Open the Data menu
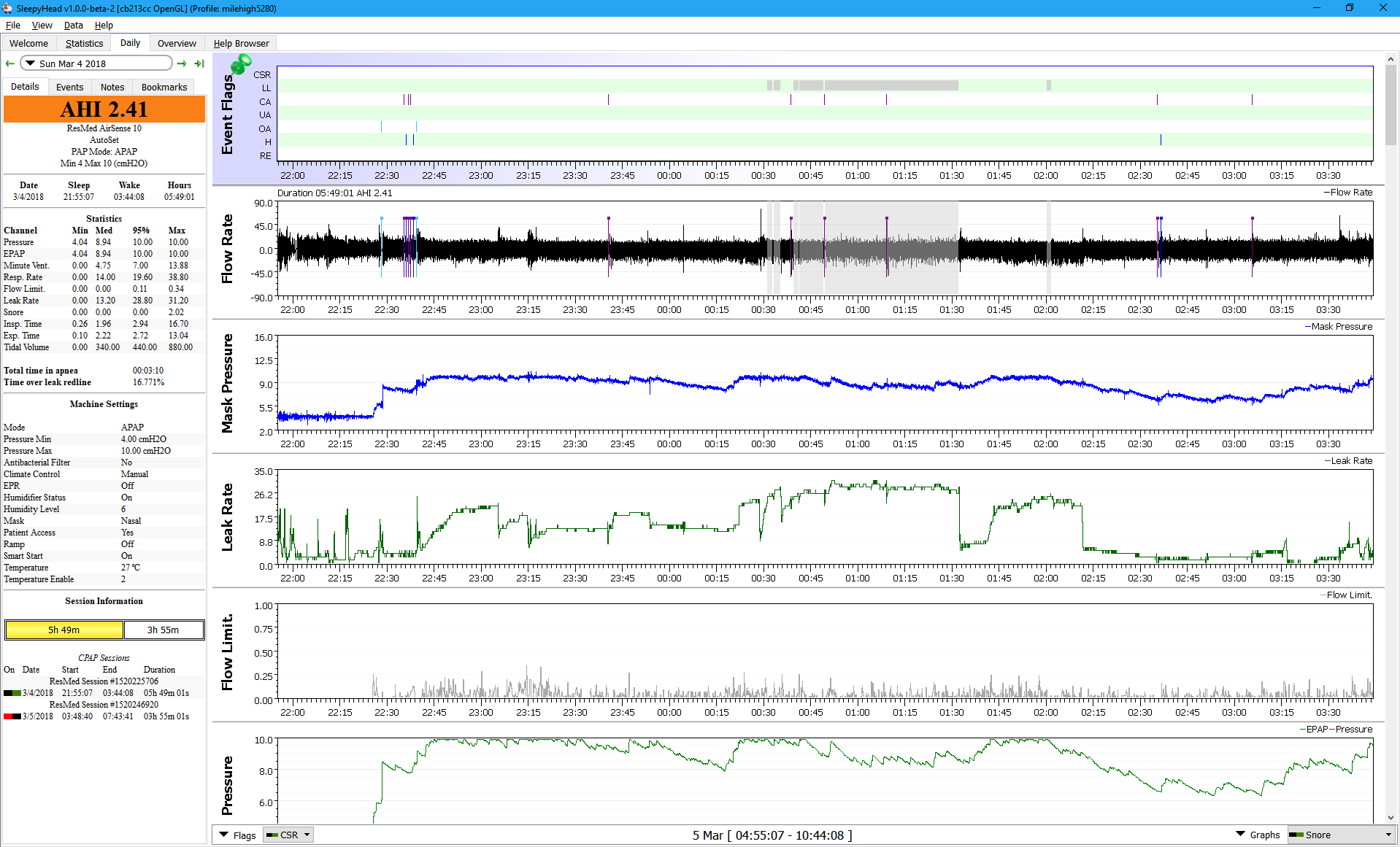1400x847 pixels. click(73, 25)
